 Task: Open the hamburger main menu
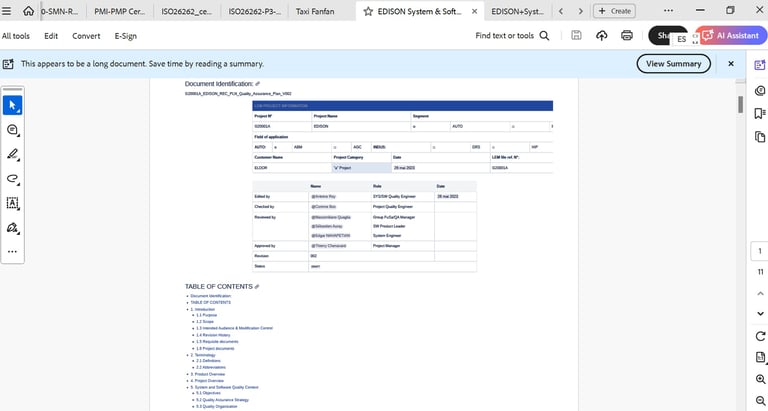[6, 11]
